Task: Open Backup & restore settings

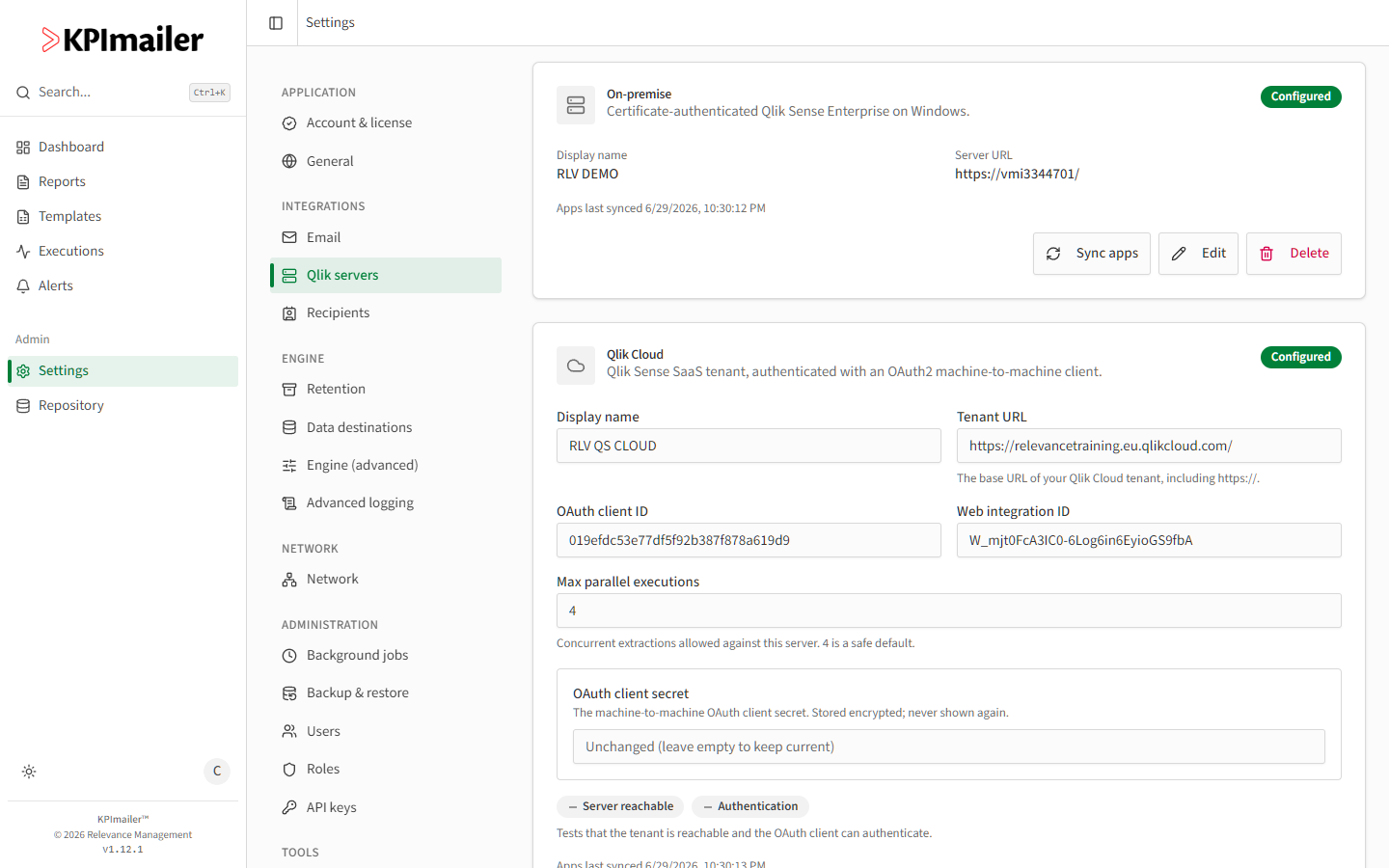Action: click(x=386, y=693)
